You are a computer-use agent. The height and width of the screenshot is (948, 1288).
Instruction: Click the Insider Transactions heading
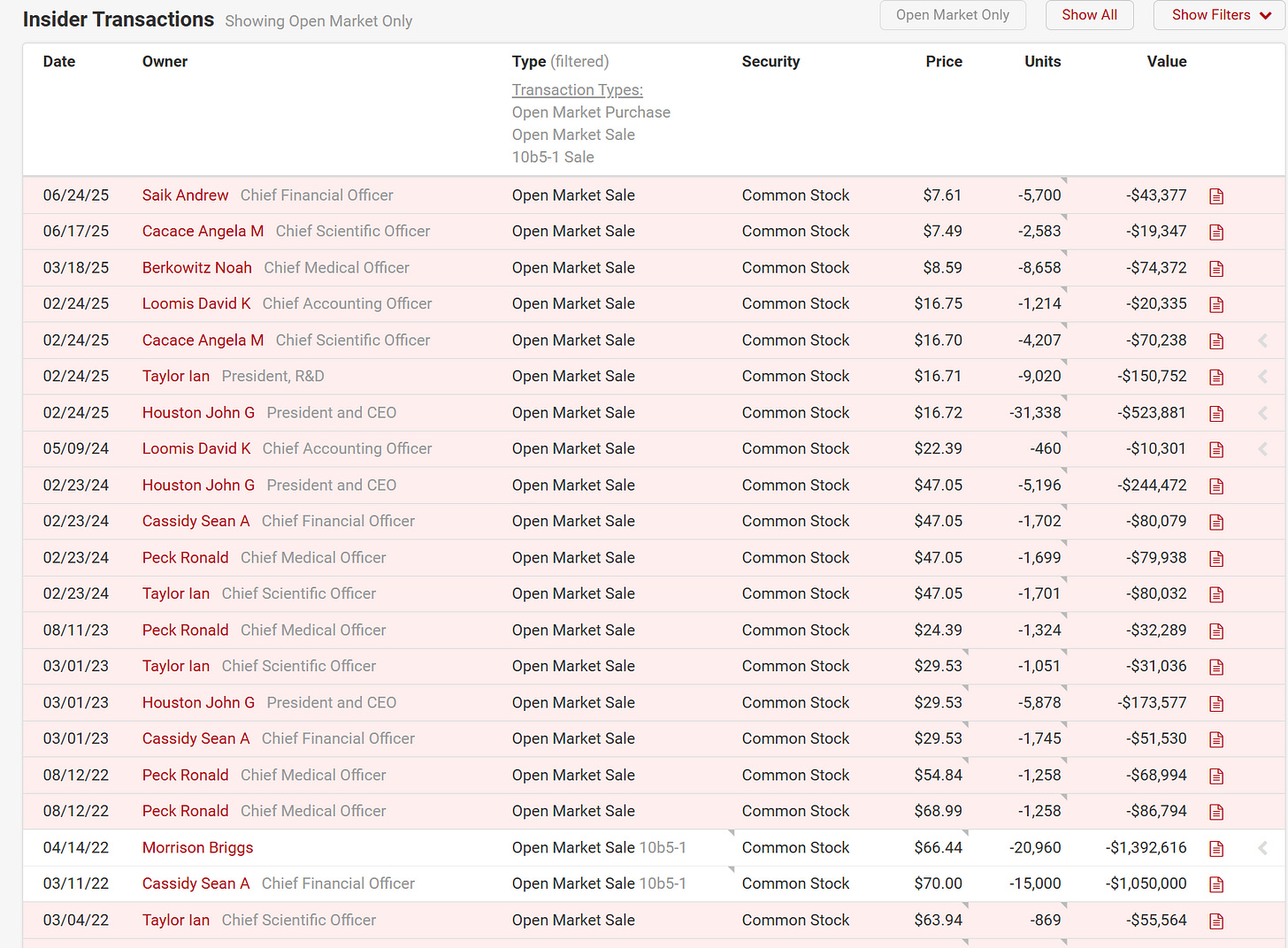point(119,19)
